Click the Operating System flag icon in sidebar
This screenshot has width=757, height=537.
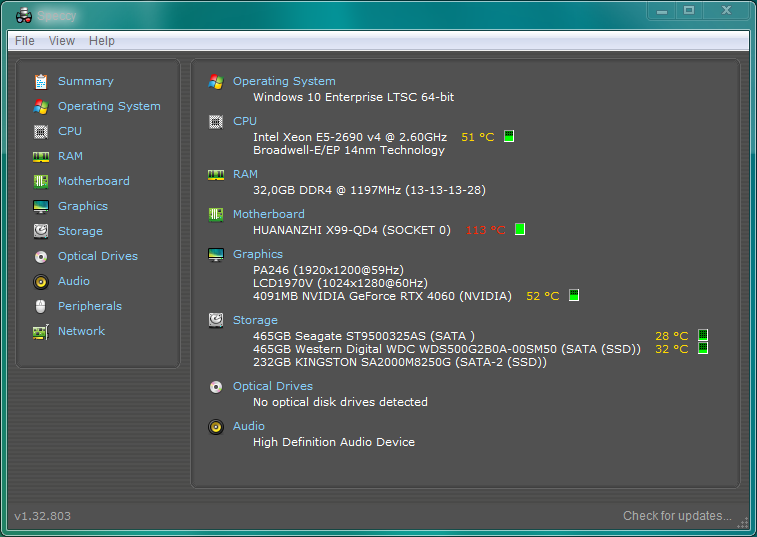click(x=41, y=107)
